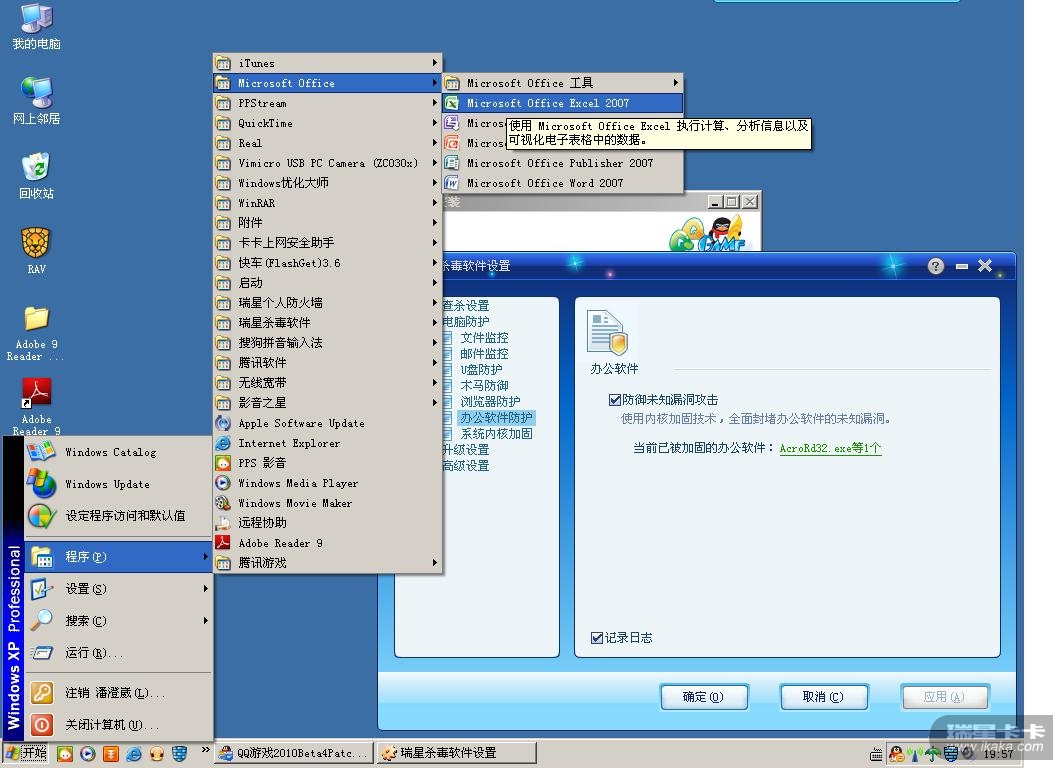Viewport: 1064px width, 768px height.
Task: Click the 确定(O) button
Action: (x=704, y=697)
